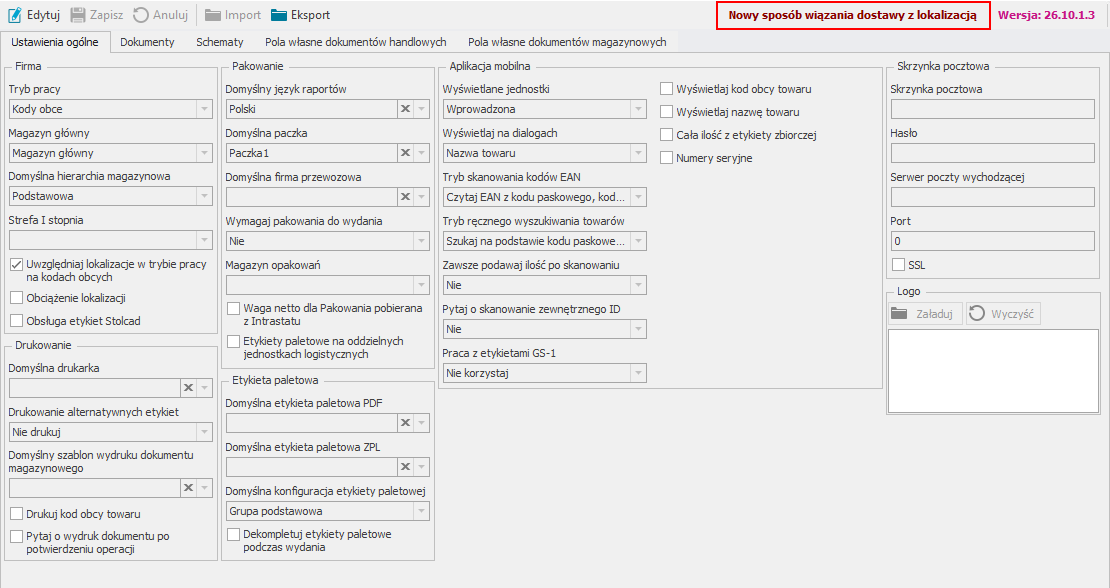Expand the Wyświetlane jednostki dropdown
Image resolution: width=1110 pixels, height=588 pixels.
[x=639, y=109]
